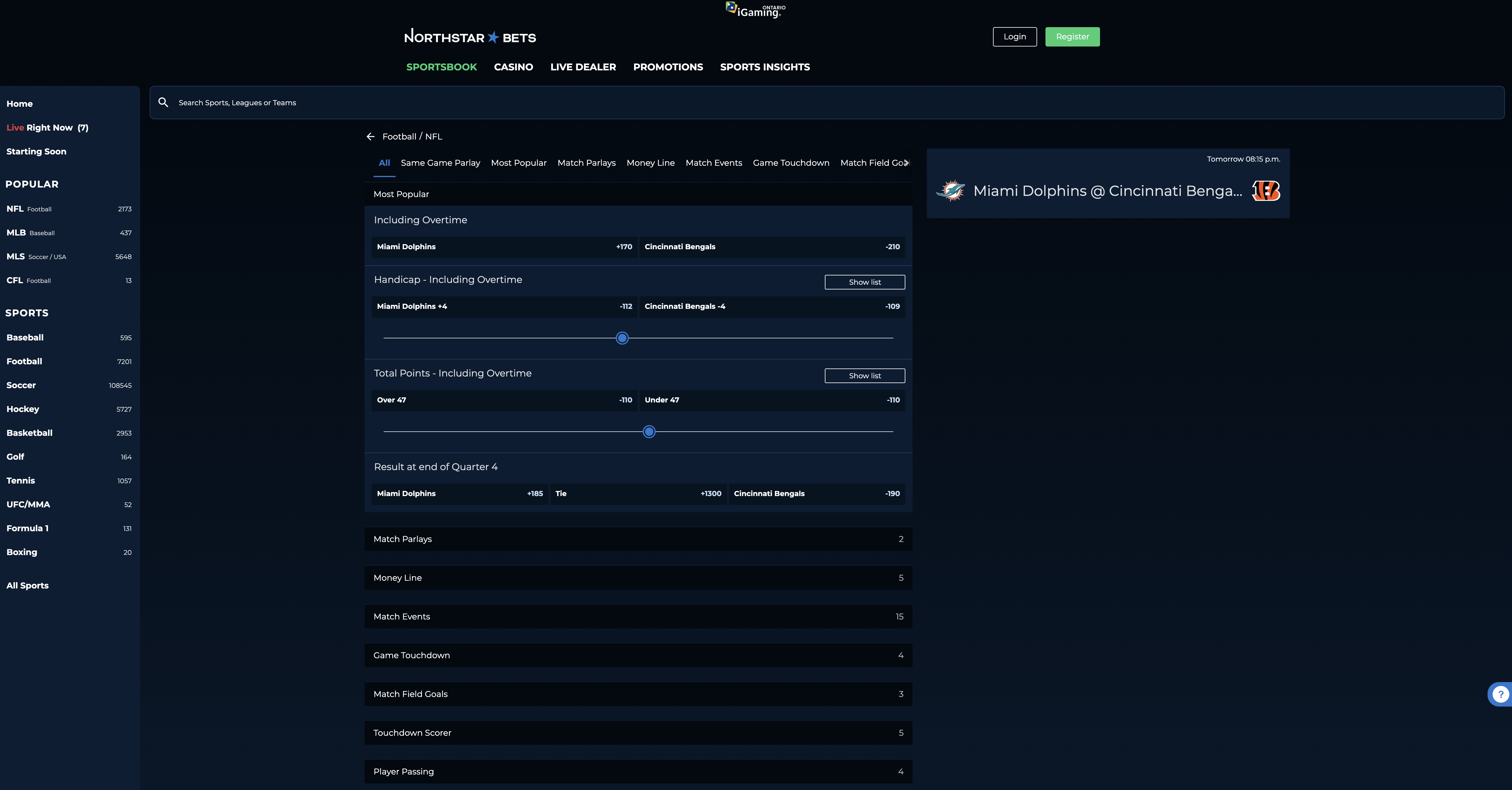This screenshot has width=1512, height=790.
Task: Switch to the Game Touchdown tab
Action: 791,163
